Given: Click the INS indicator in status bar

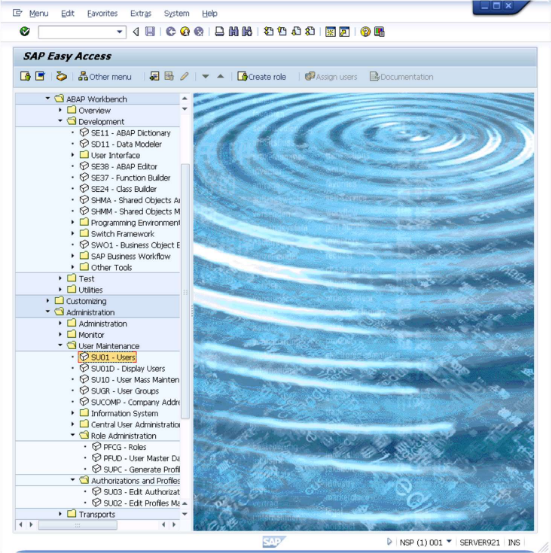Looking at the screenshot, I should pos(514,542).
